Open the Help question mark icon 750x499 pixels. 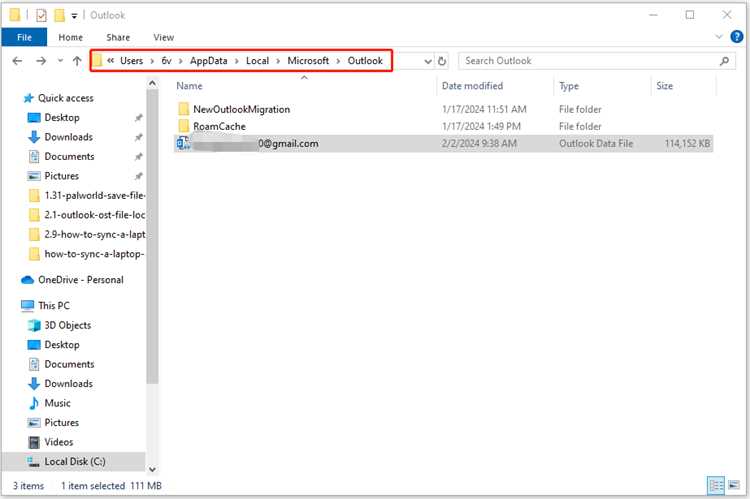[737, 36]
